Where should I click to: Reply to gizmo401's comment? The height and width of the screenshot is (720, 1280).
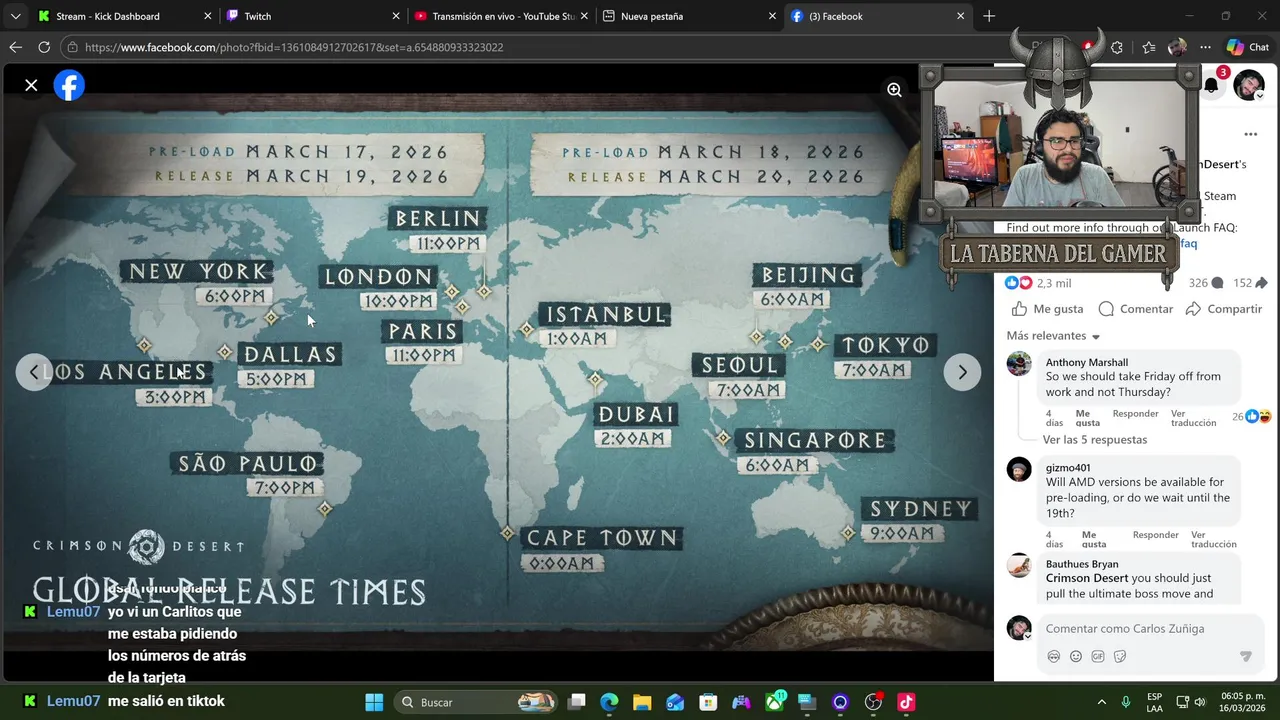pos(1155,535)
